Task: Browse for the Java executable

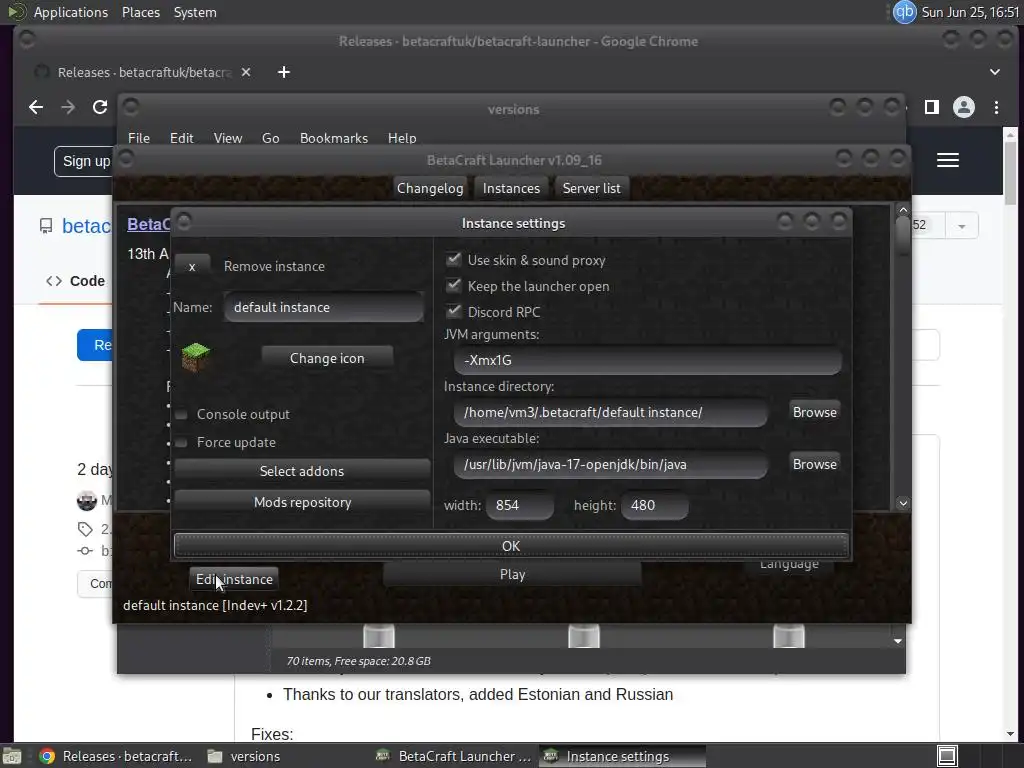Action: [814, 464]
